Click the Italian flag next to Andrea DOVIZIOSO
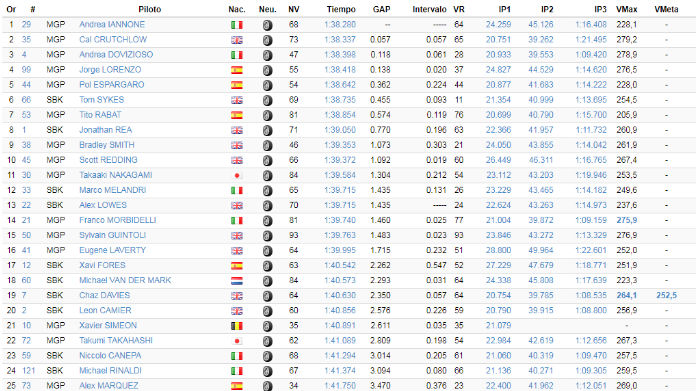 (237, 55)
